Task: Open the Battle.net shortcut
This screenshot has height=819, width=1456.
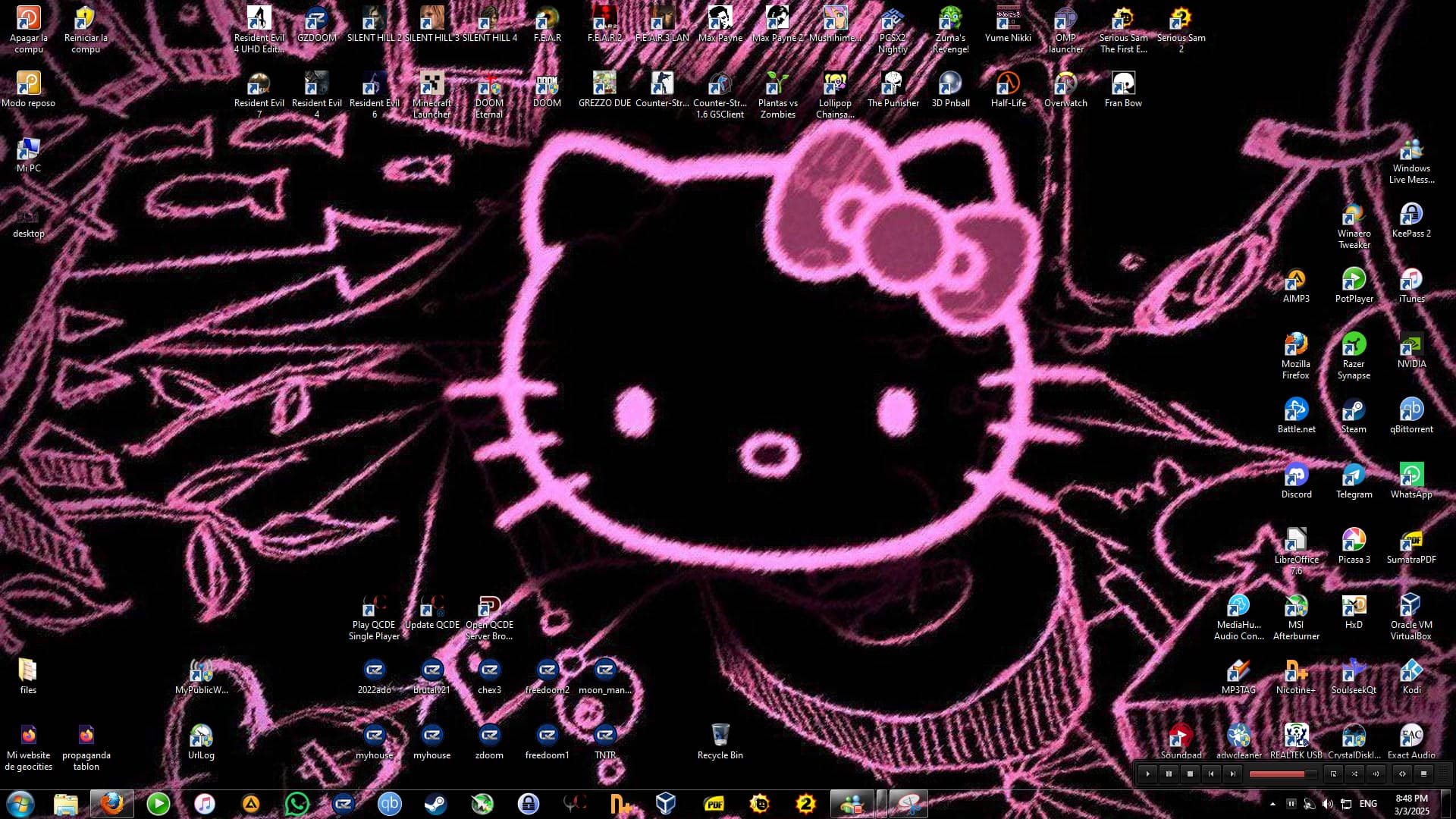Action: 1296,416
